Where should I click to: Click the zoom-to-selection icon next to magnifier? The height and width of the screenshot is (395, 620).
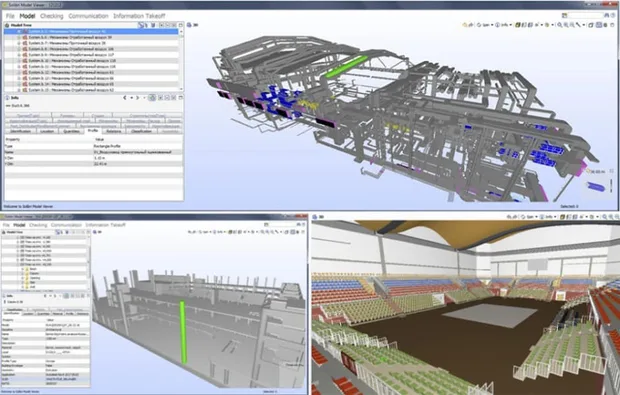(566, 25)
